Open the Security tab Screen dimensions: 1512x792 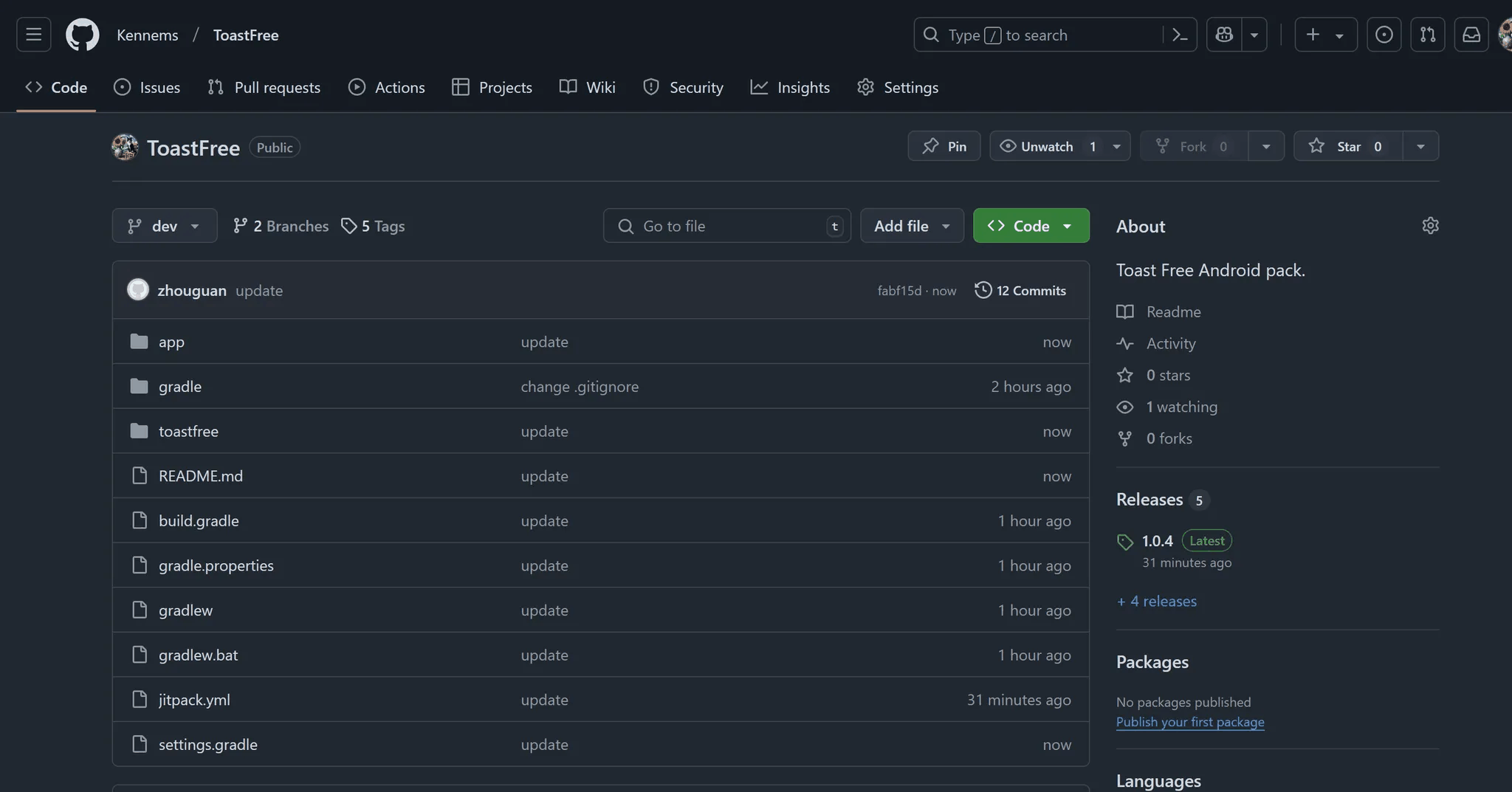[x=683, y=87]
